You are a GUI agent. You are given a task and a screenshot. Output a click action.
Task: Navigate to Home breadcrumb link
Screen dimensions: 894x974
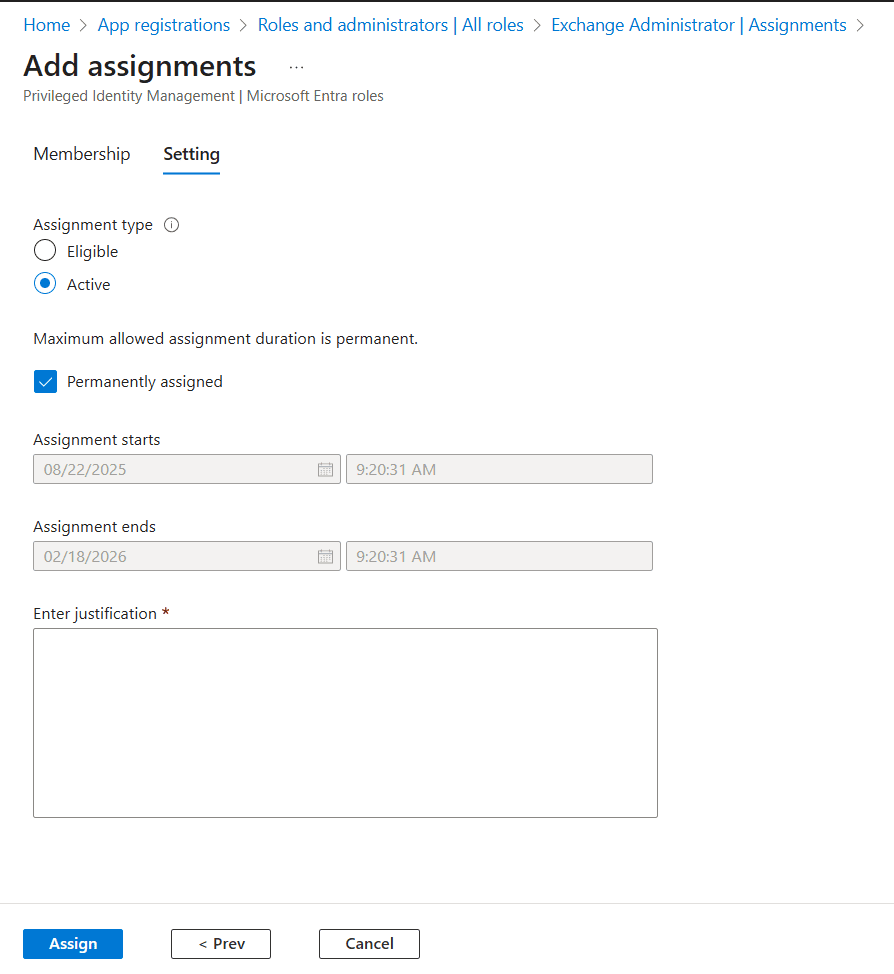47,25
